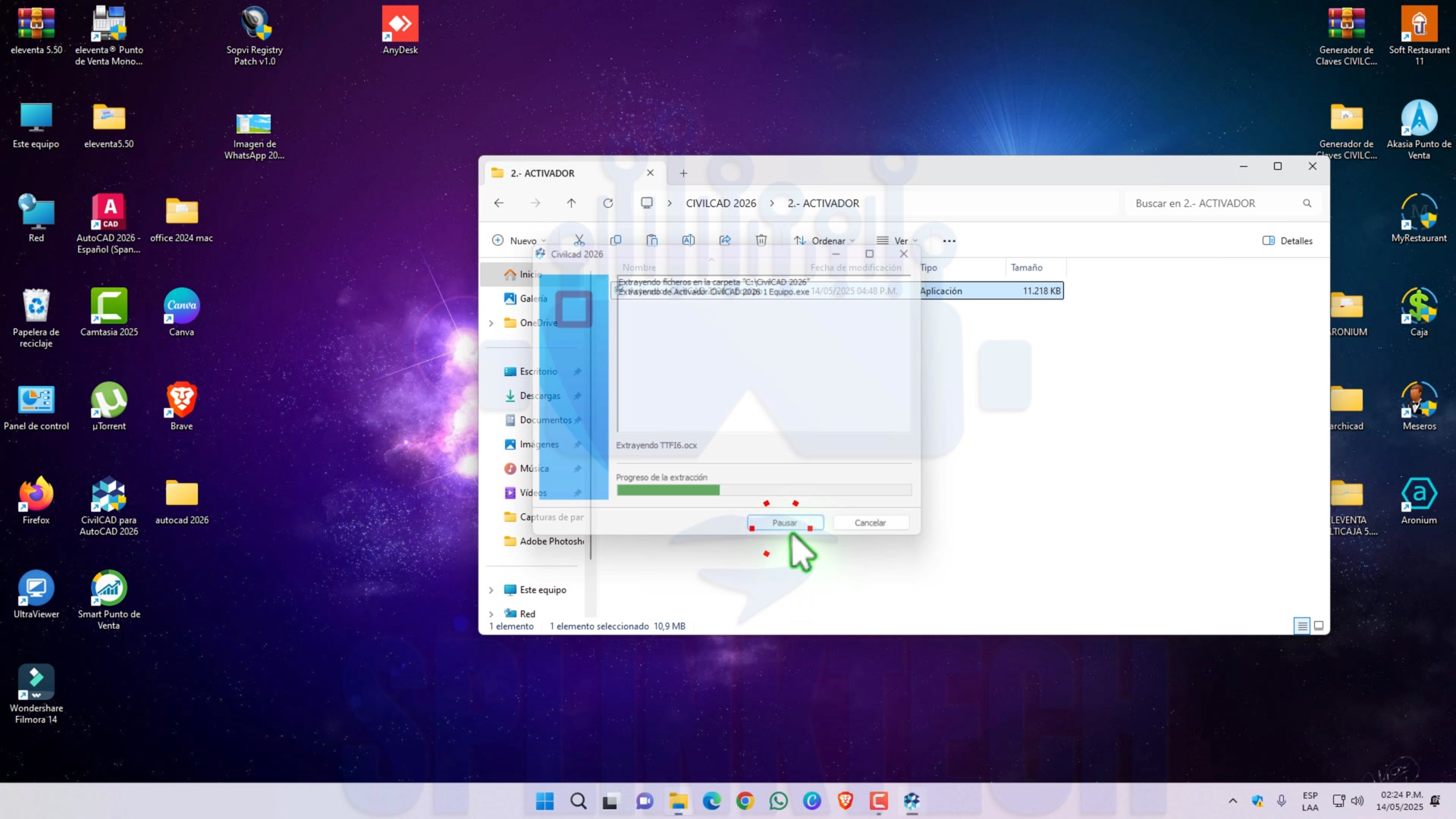Select the Aronium desktop shortcut
The width and height of the screenshot is (1456, 819).
point(1420,500)
